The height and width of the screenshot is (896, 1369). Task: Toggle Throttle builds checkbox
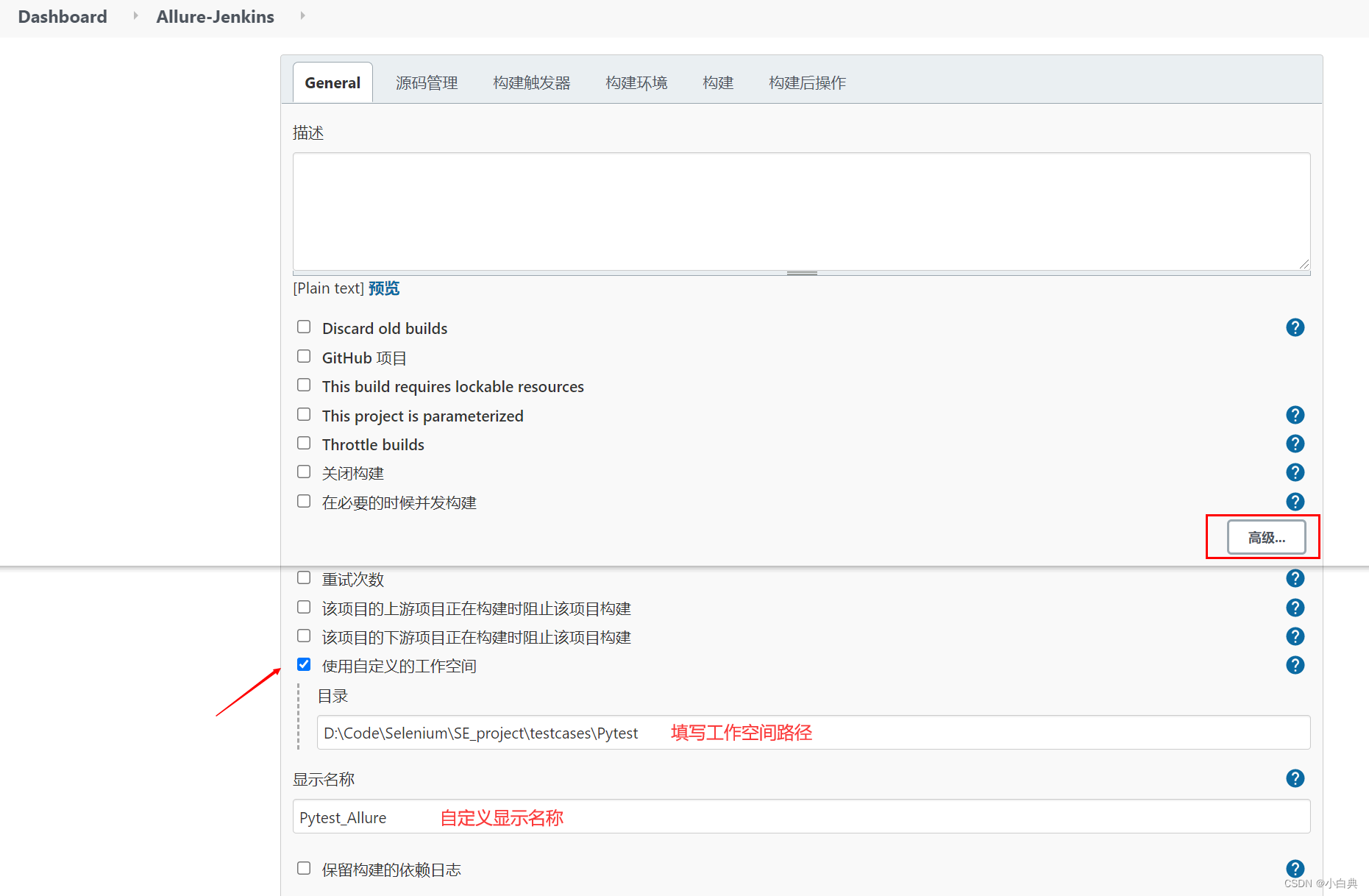[304, 443]
